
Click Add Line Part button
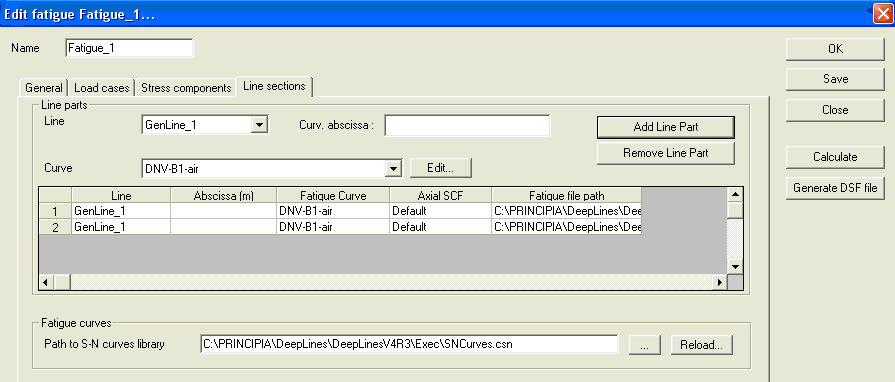[x=666, y=127]
